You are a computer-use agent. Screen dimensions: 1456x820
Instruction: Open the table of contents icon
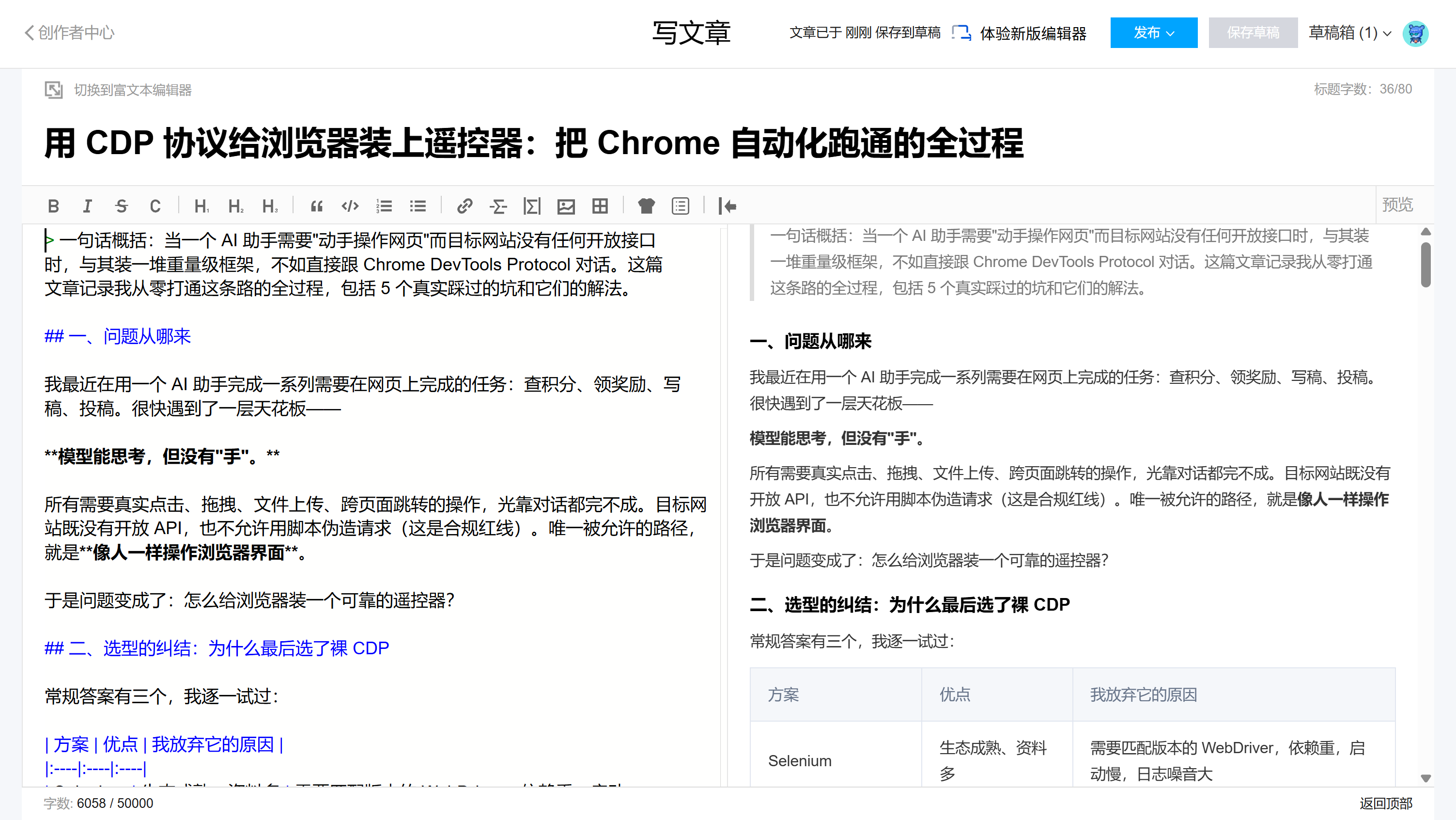pyautogui.click(x=680, y=206)
